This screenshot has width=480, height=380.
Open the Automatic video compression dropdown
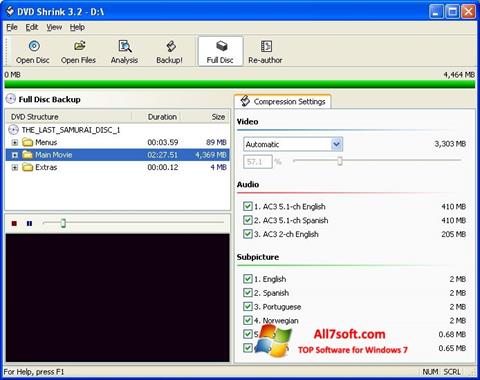click(x=337, y=144)
